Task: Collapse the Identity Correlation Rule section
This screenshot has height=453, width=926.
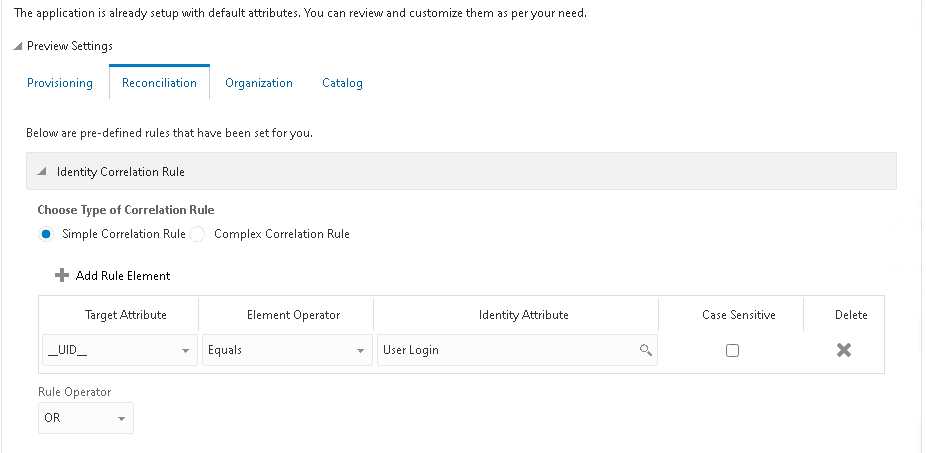Action: tap(41, 172)
